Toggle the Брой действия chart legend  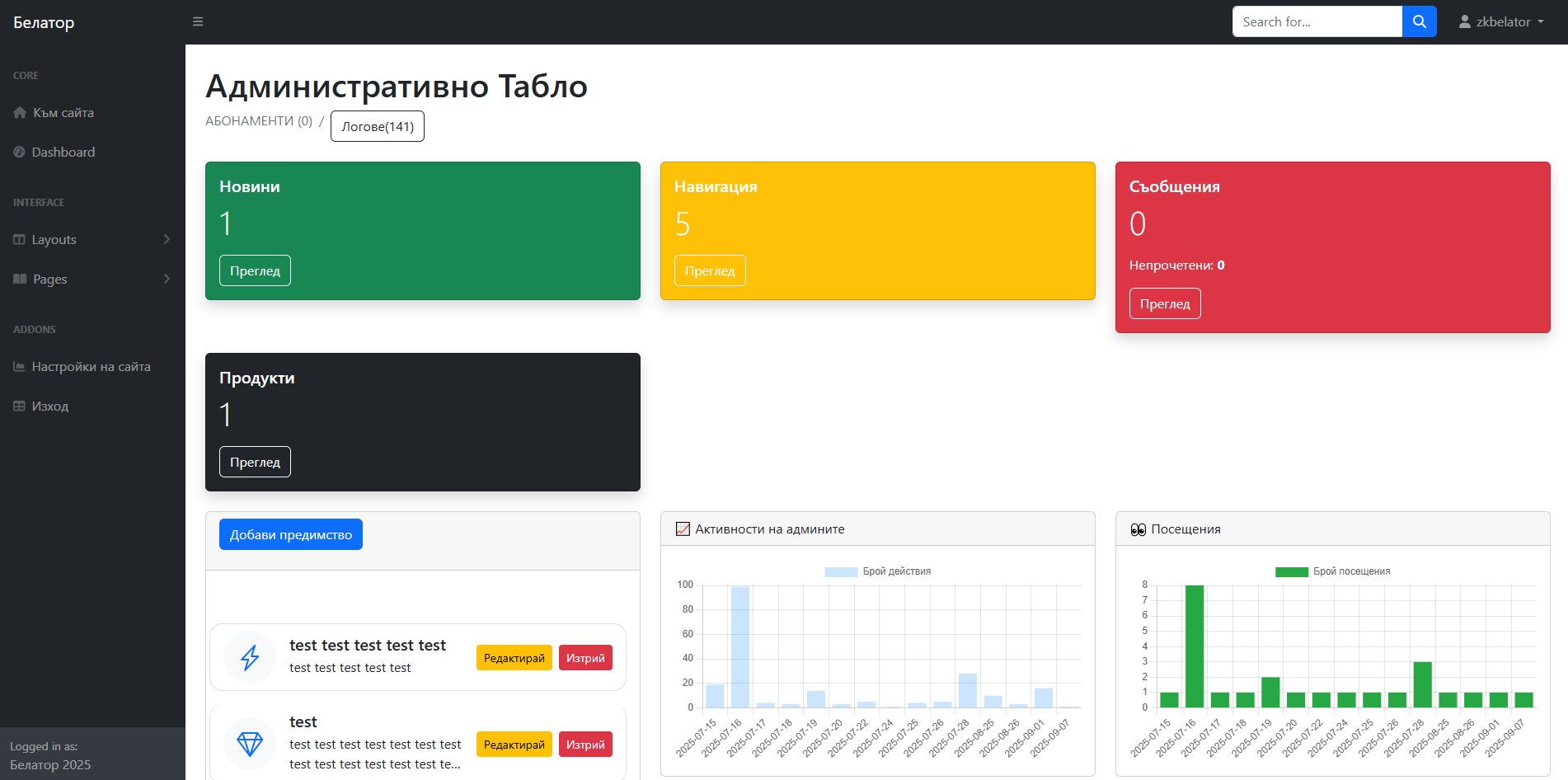878,571
